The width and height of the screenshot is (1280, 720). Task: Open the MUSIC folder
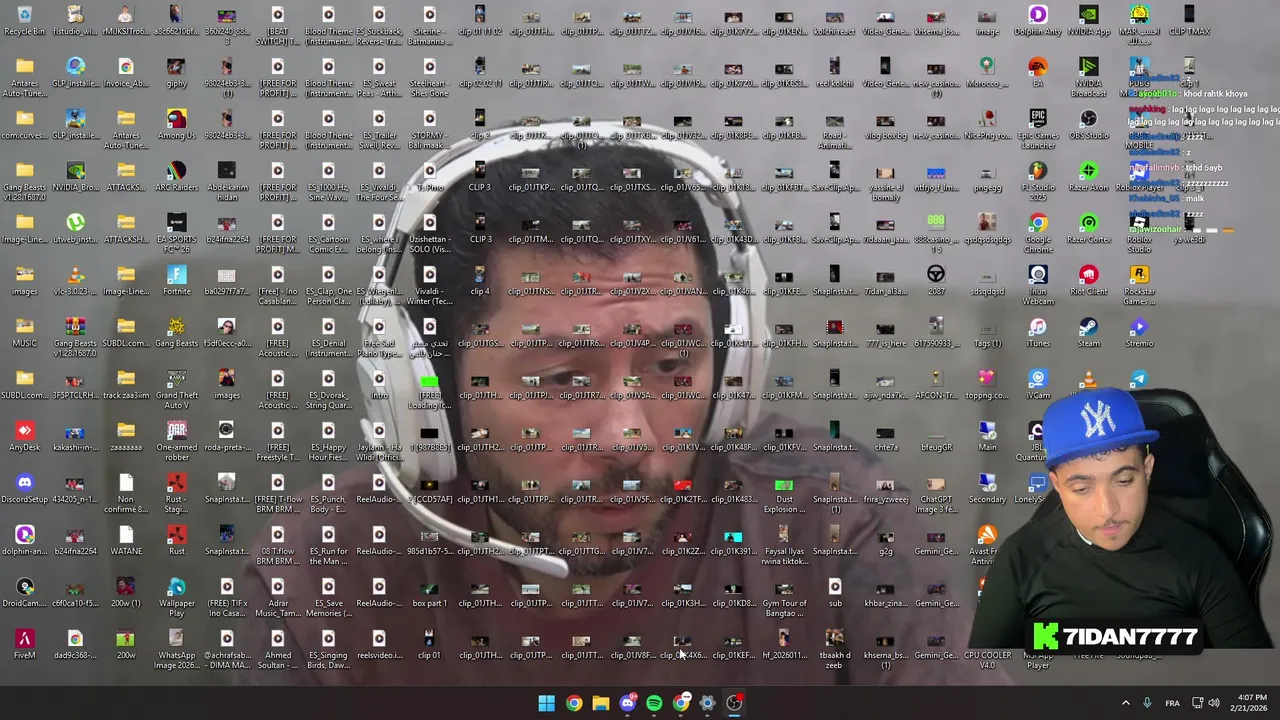pyautogui.click(x=25, y=332)
